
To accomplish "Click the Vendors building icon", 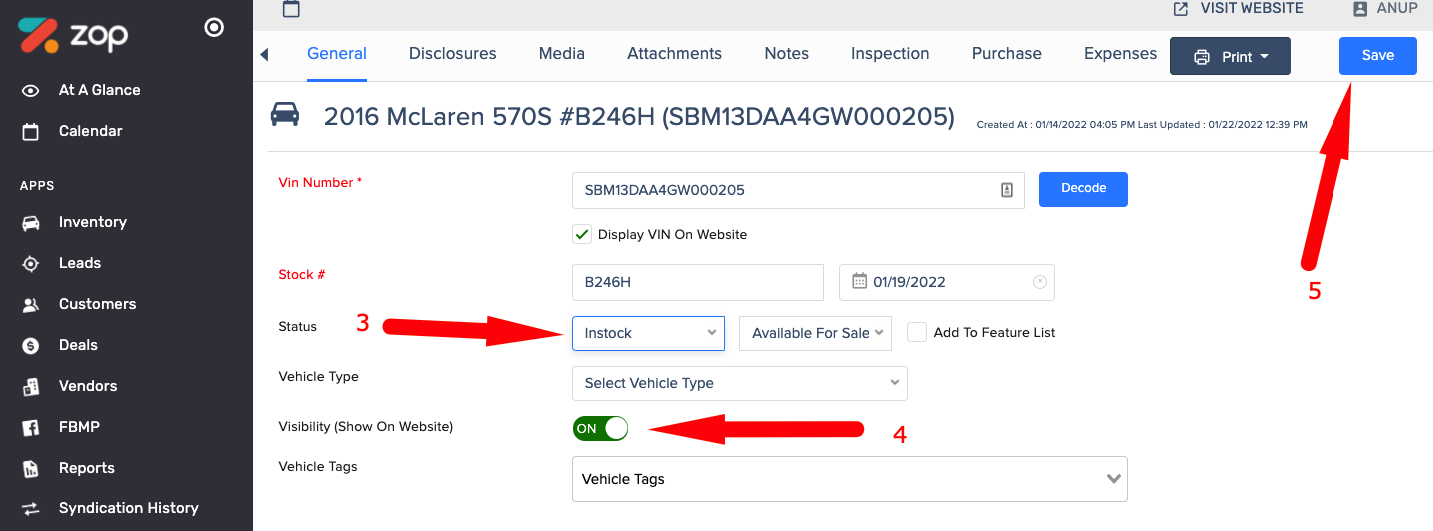I will (x=31, y=386).
